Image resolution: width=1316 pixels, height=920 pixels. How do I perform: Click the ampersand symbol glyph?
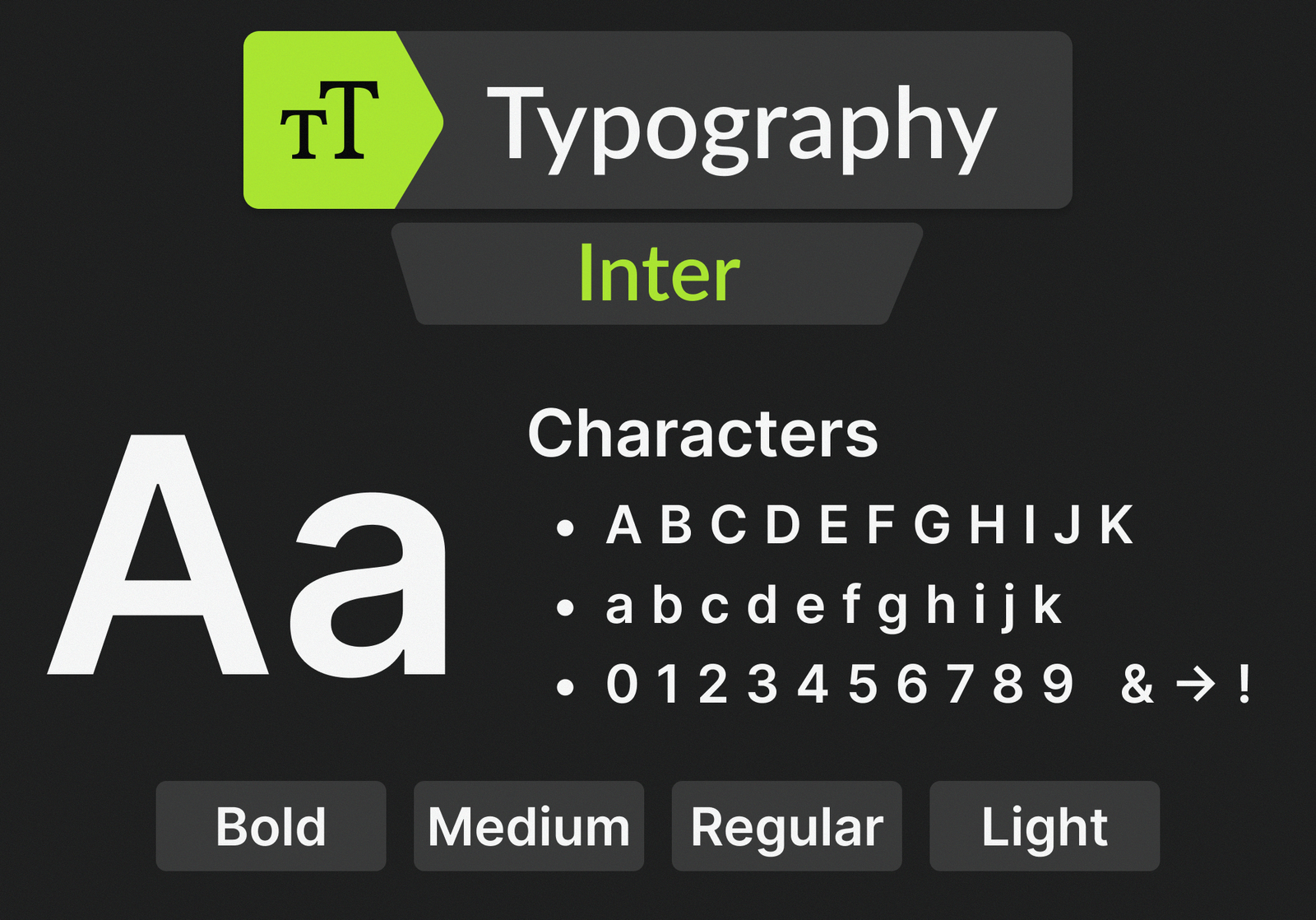[x=1137, y=684]
